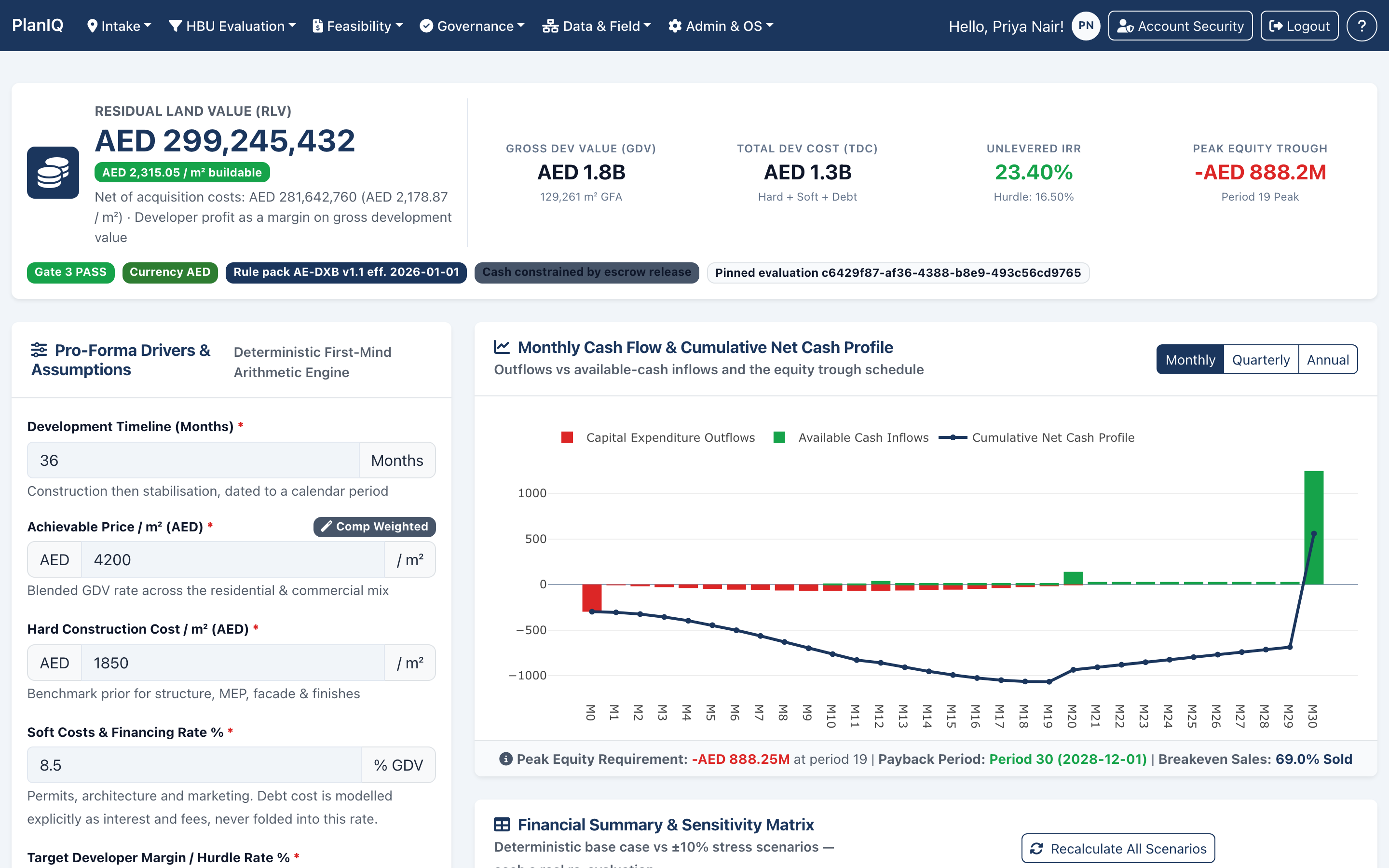Click the Currency AED badge

click(x=170, y=272)
